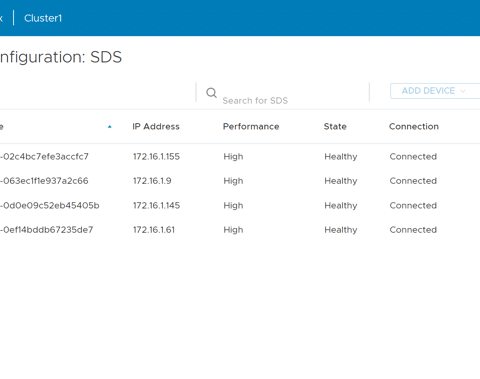Sort by Connection column header
Viewport: 480px width, 379px height.
(414, 126)
